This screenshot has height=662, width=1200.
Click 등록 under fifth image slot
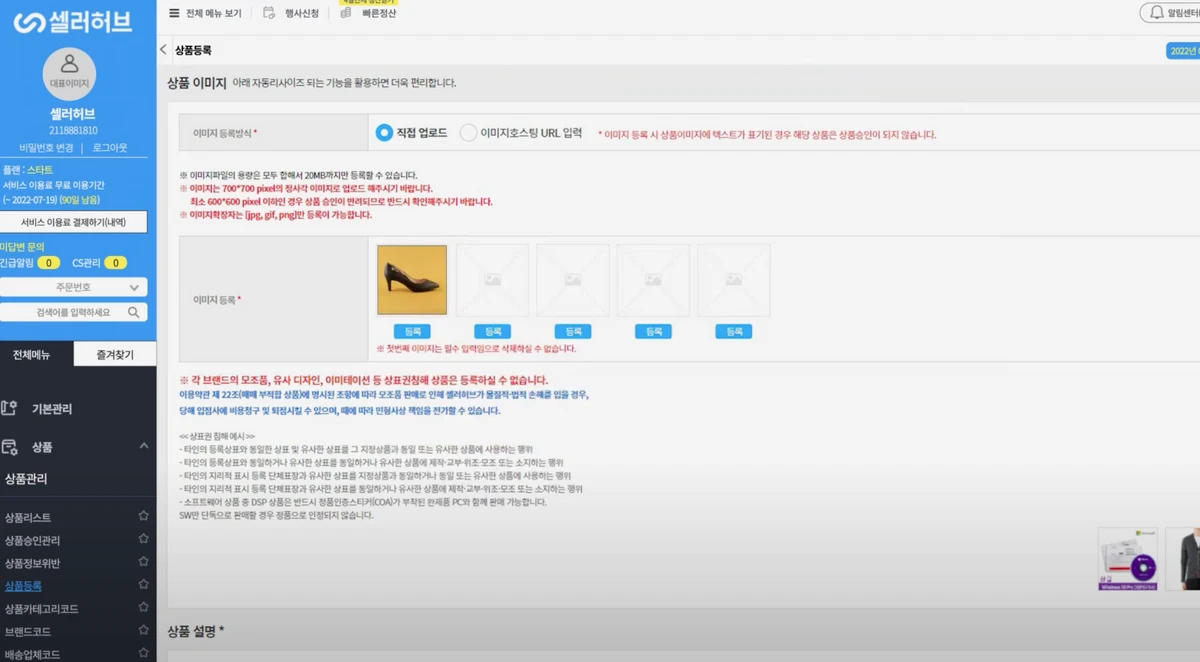tap(733, 331)
